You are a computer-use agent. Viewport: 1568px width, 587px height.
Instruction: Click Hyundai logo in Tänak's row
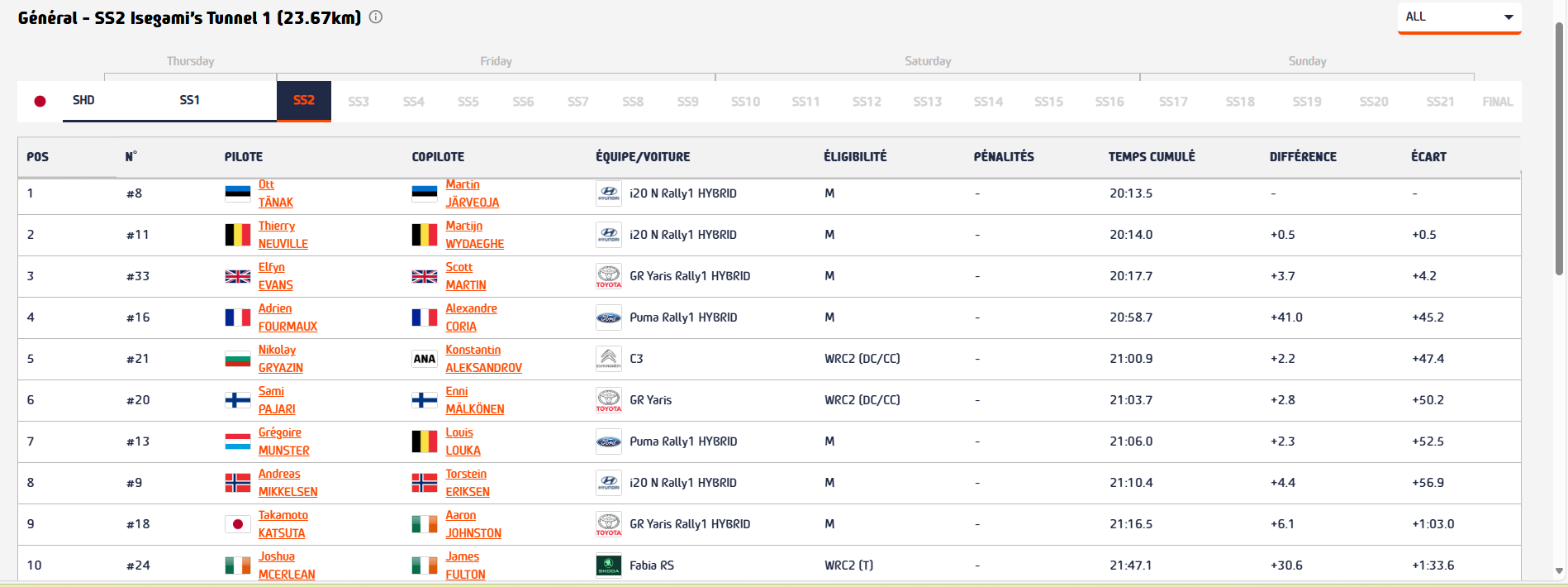tap(609, 193)
